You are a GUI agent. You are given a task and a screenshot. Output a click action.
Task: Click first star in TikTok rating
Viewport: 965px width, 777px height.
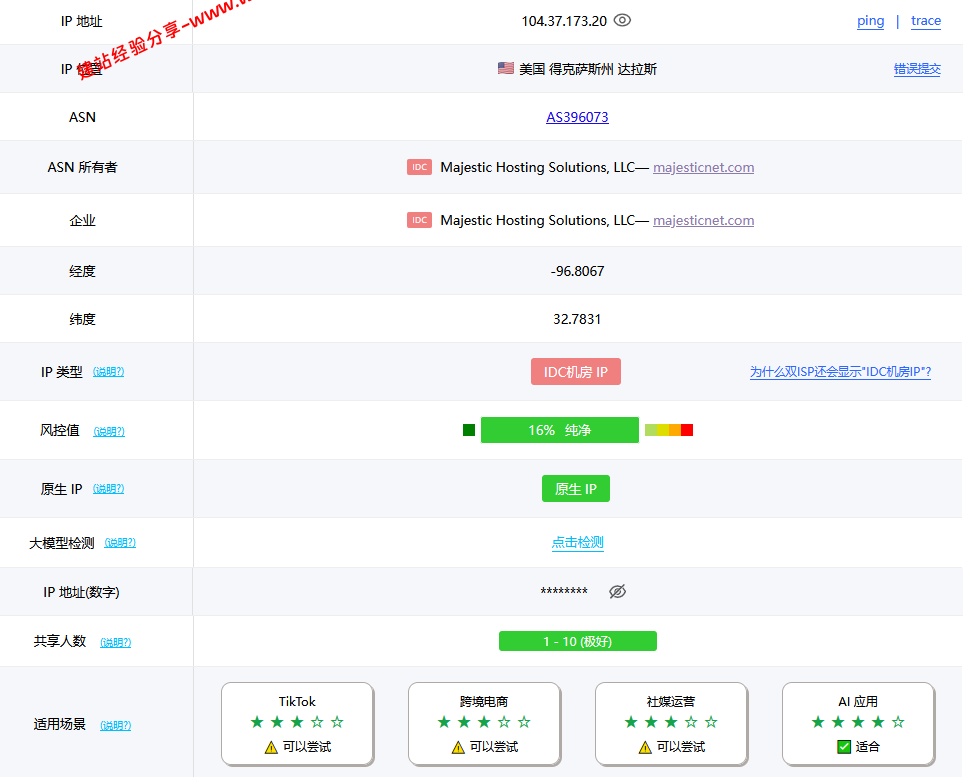pyautogui.click(x=257, y=722)
